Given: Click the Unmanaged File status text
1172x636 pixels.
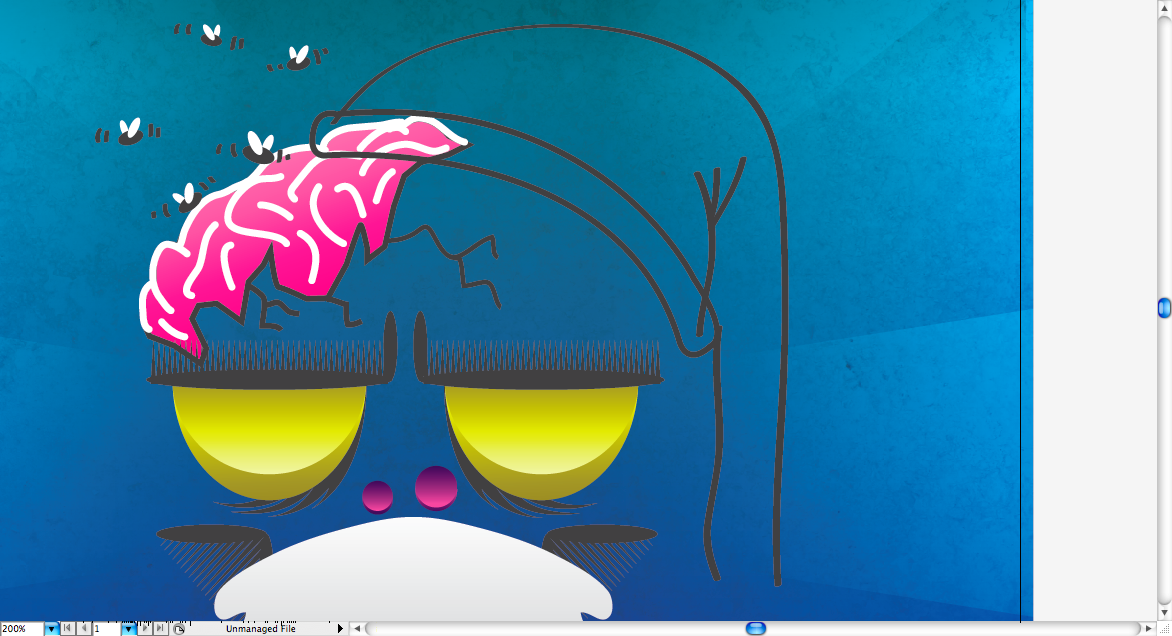Looking at the screenshot, I should [260, 629].
